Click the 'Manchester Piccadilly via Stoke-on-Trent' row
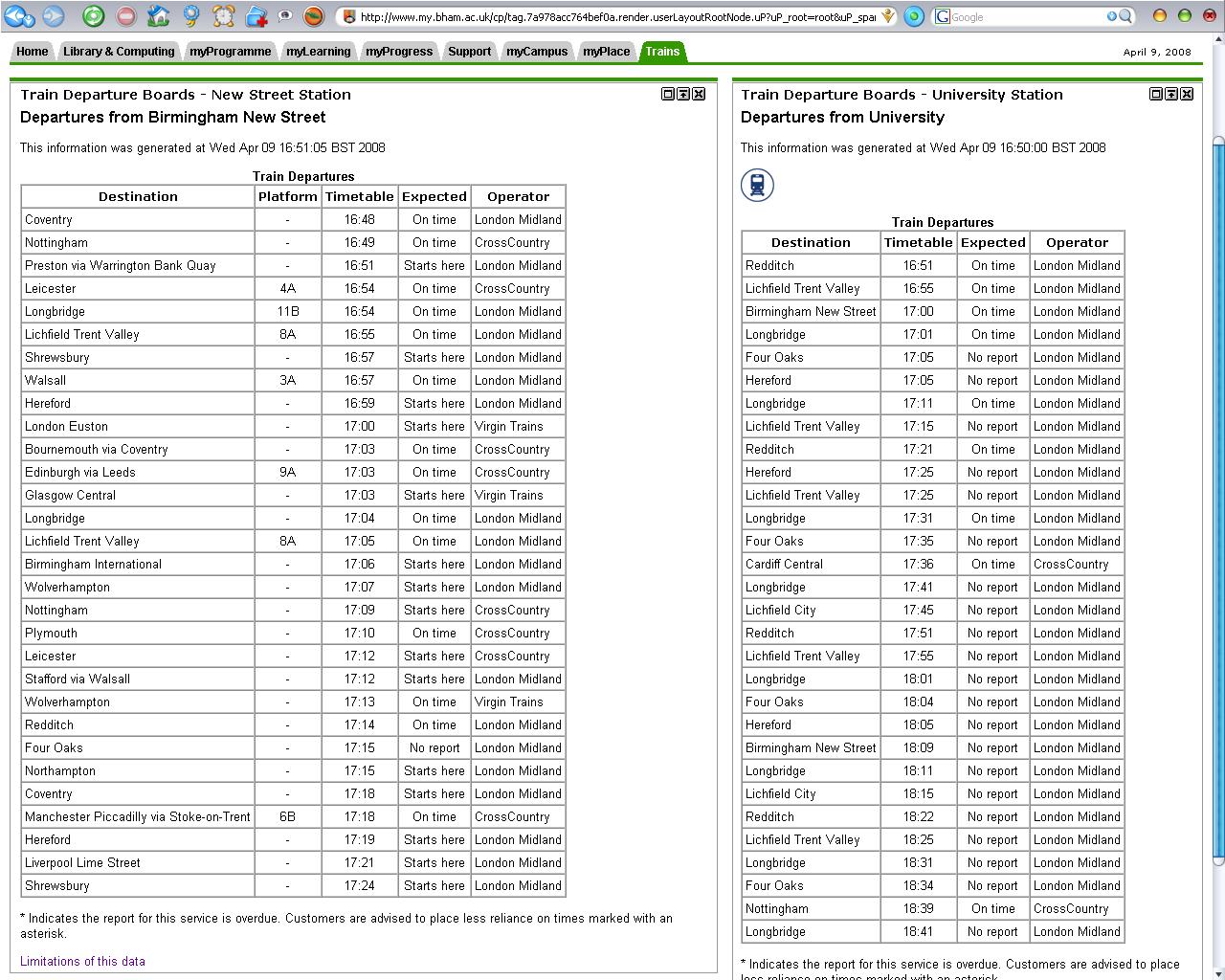The height and width of the screenshot is (980, 1225). click(x=294, y=816)
